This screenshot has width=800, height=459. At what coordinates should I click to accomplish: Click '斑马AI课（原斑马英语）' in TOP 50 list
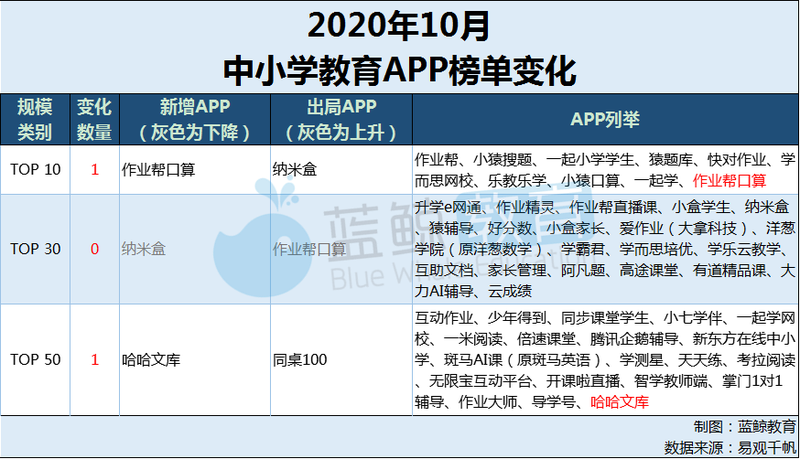pyautogui.click(x=524, y=360)
